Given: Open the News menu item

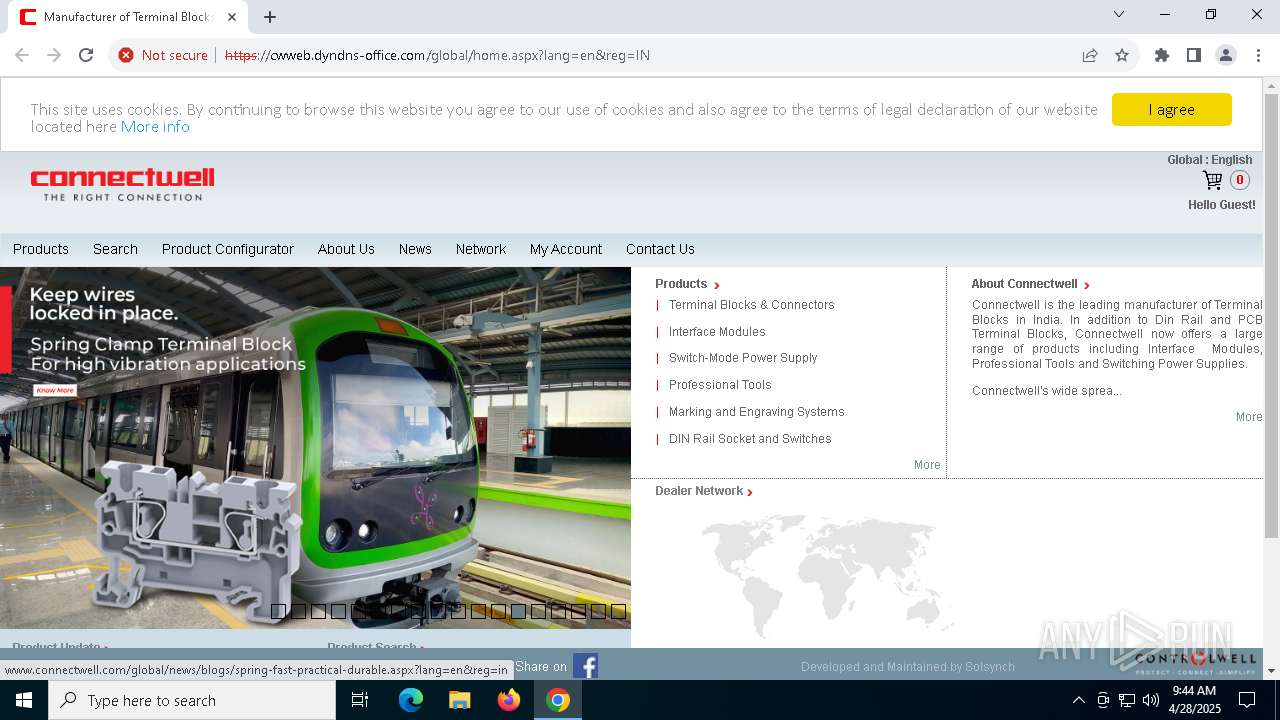Looking at the screenshot, I should click(x=415, y=249).
